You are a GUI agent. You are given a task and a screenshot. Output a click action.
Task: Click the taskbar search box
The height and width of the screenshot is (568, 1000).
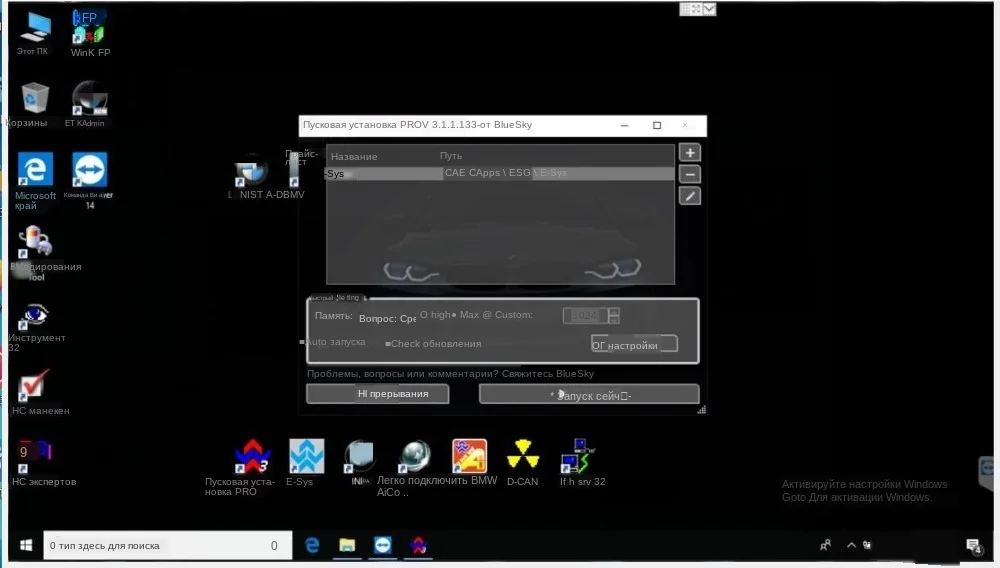[168, 545]
